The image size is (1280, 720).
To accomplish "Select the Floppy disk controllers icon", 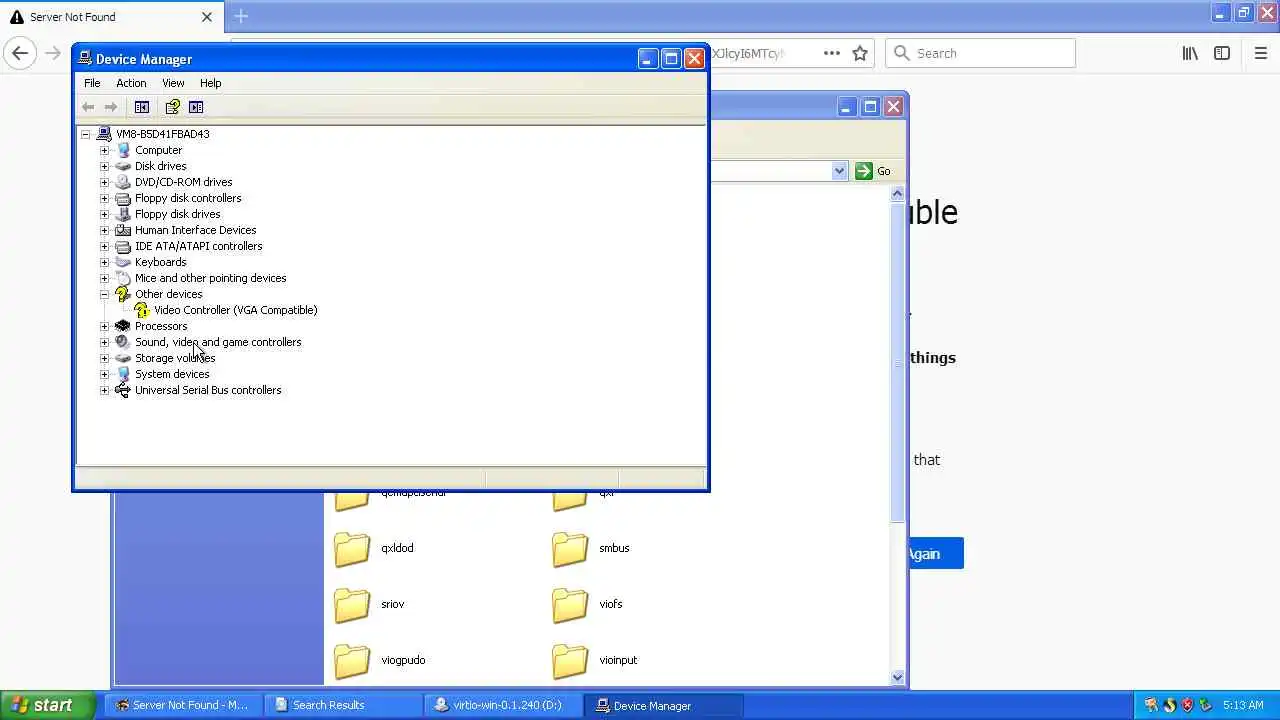I will tap(123, 198).
